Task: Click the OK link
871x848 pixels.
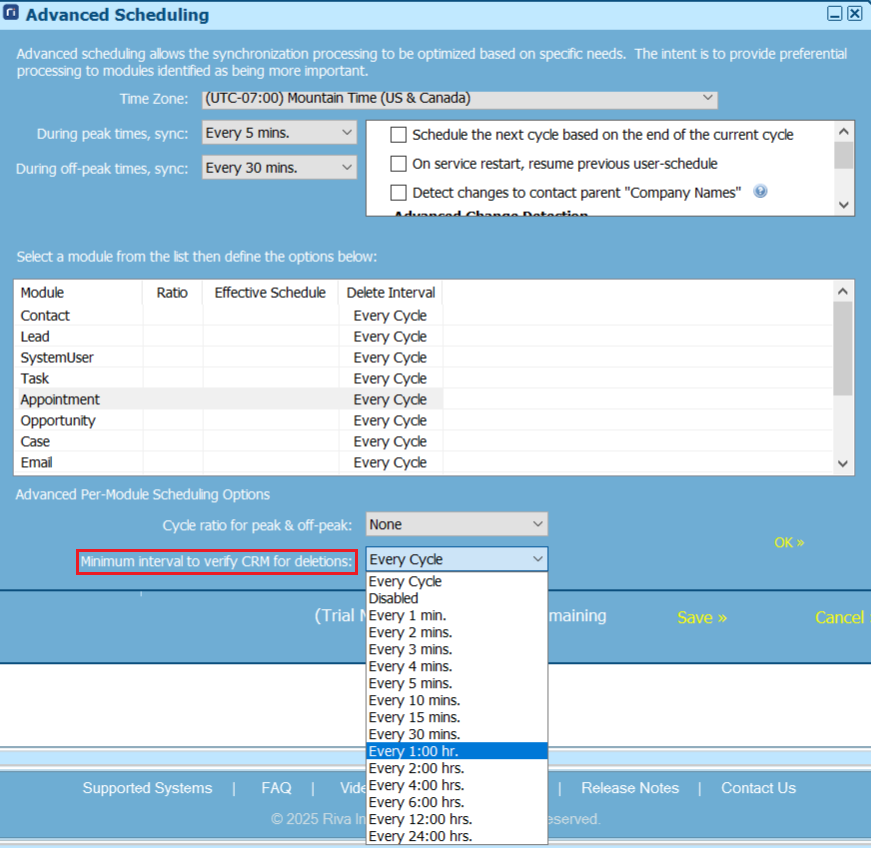Action: point(788,542)
